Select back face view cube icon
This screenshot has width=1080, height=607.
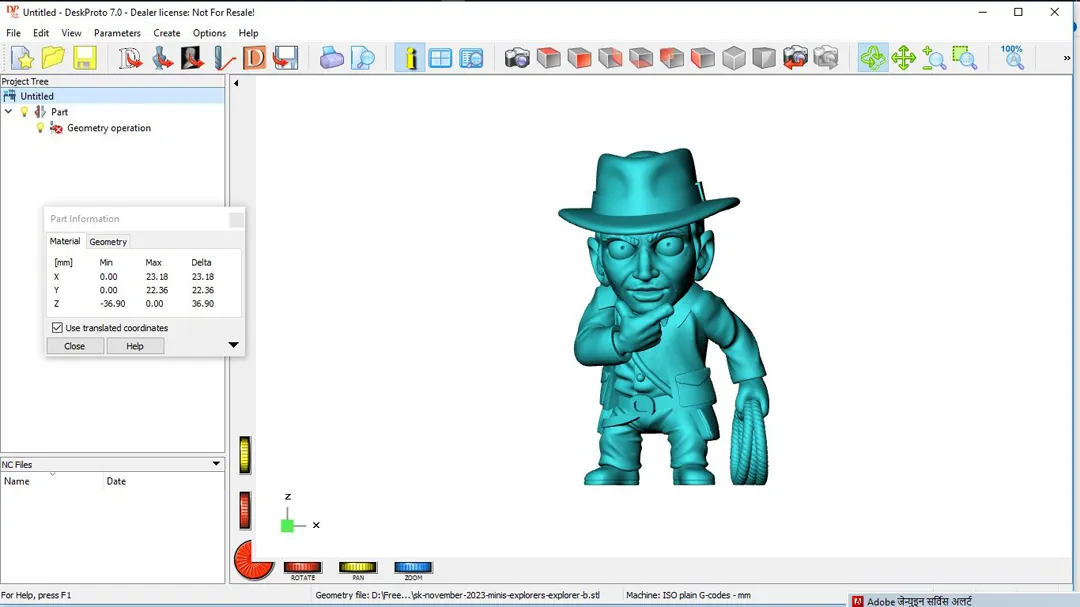[610, 58]
